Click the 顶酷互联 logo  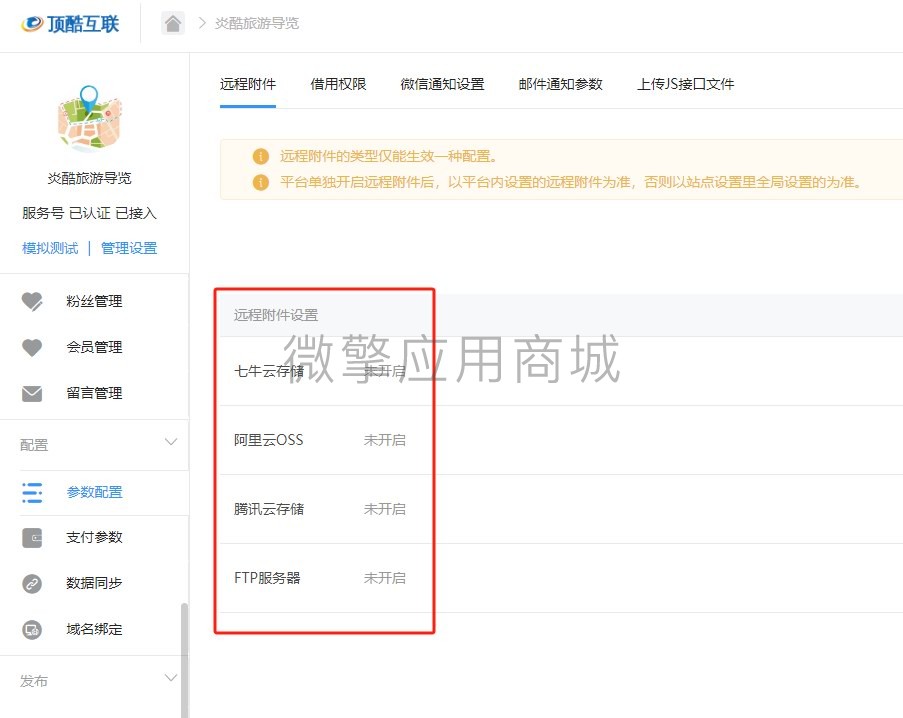coord(70,24)
